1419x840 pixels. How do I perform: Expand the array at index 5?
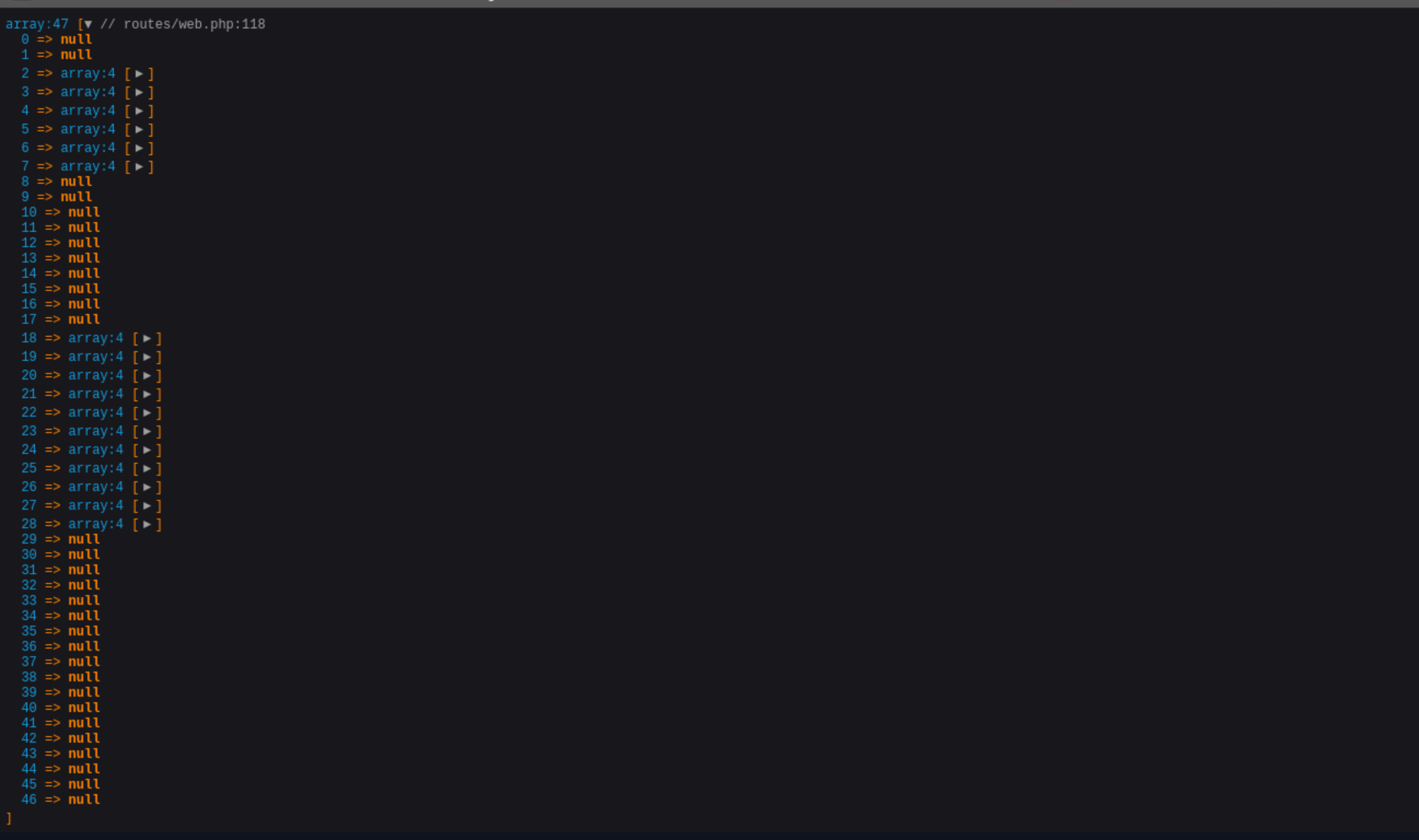[139, 130]
